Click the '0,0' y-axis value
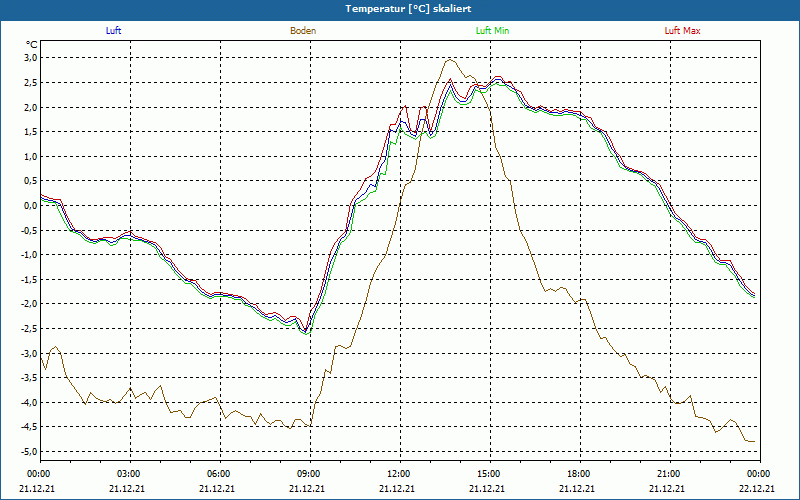Image resolution: width=800 pixels, height=500 pixels. (31, 206)
